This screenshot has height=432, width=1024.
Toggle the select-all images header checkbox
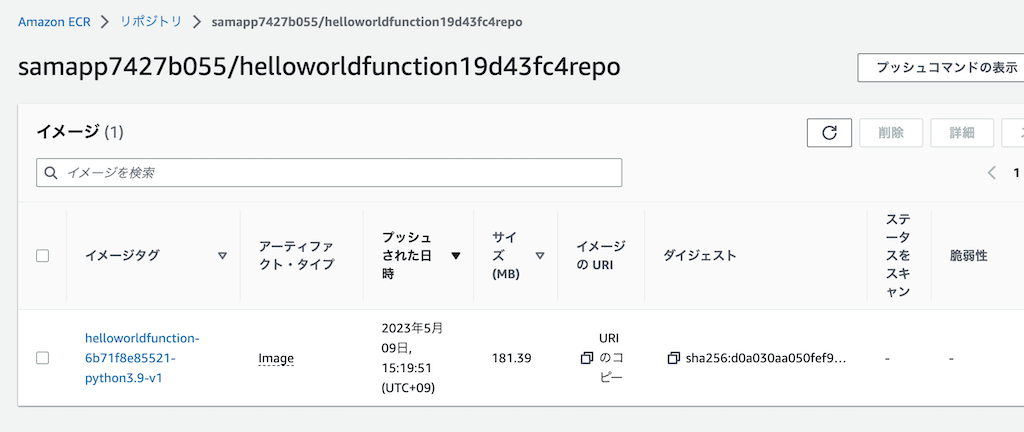pyautogui.click(x=42, y=256)
